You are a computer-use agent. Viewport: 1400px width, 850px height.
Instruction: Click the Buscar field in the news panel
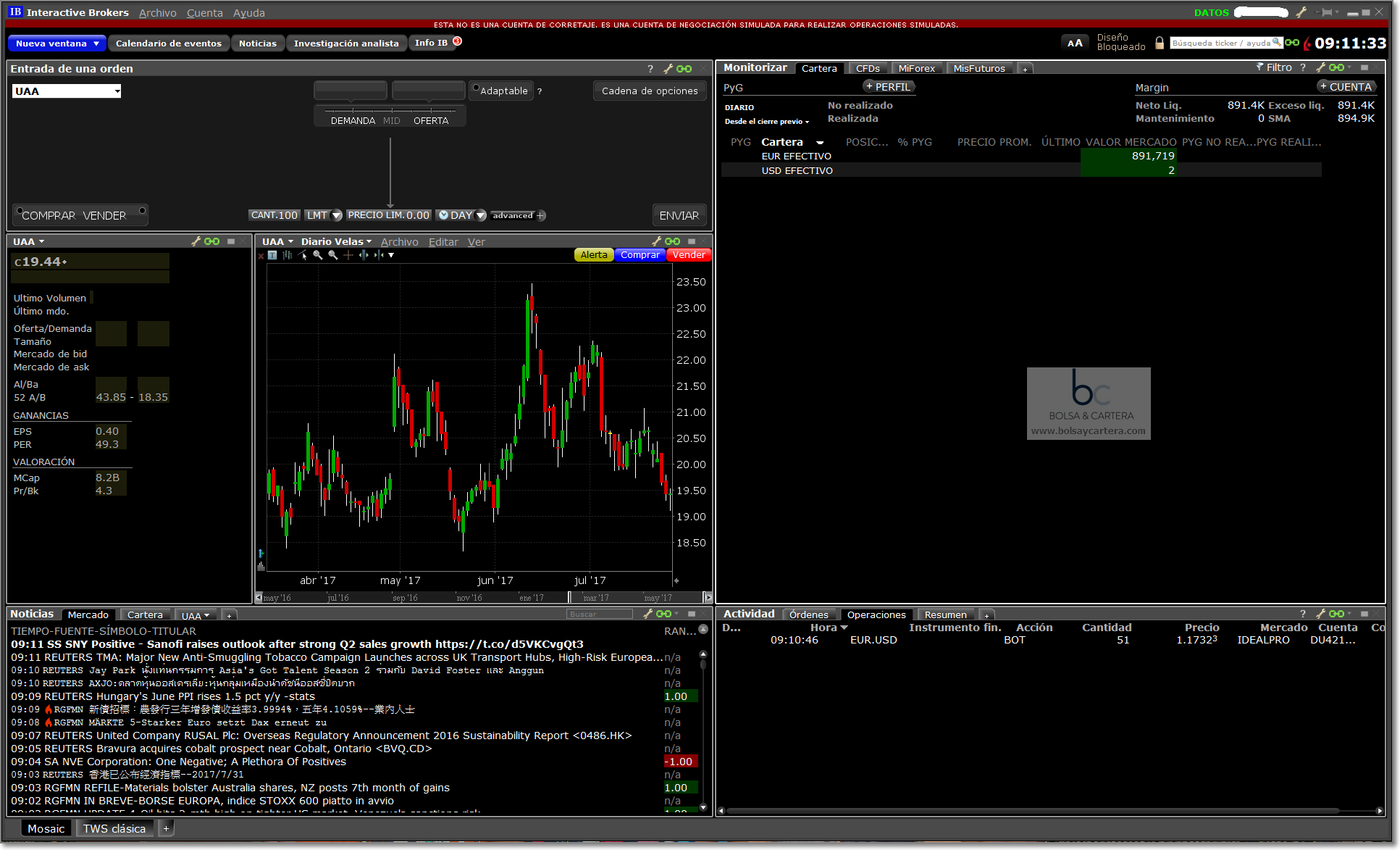(600, 614)
